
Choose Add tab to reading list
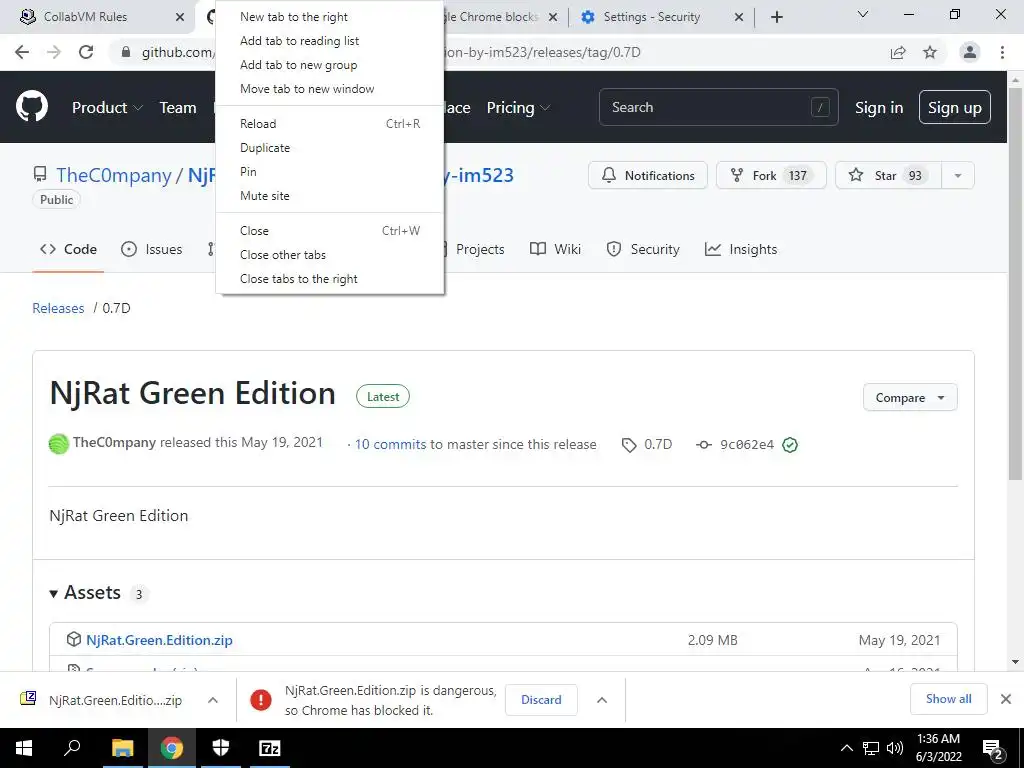330,41
